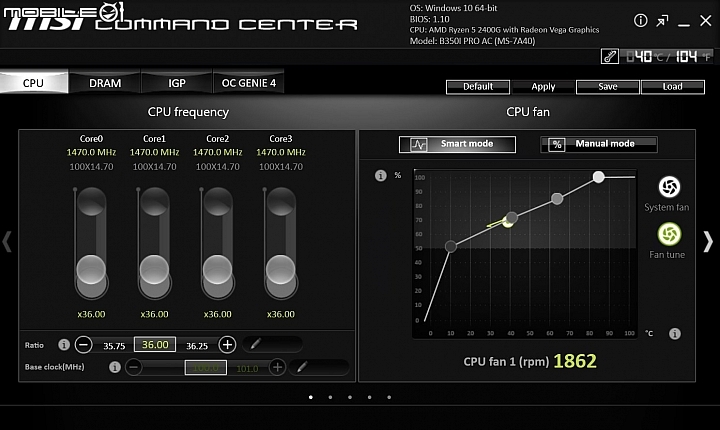Enable Smart mode for CPU fan
The height and width of the screenshot is (430, 720).
pos(457,144)
